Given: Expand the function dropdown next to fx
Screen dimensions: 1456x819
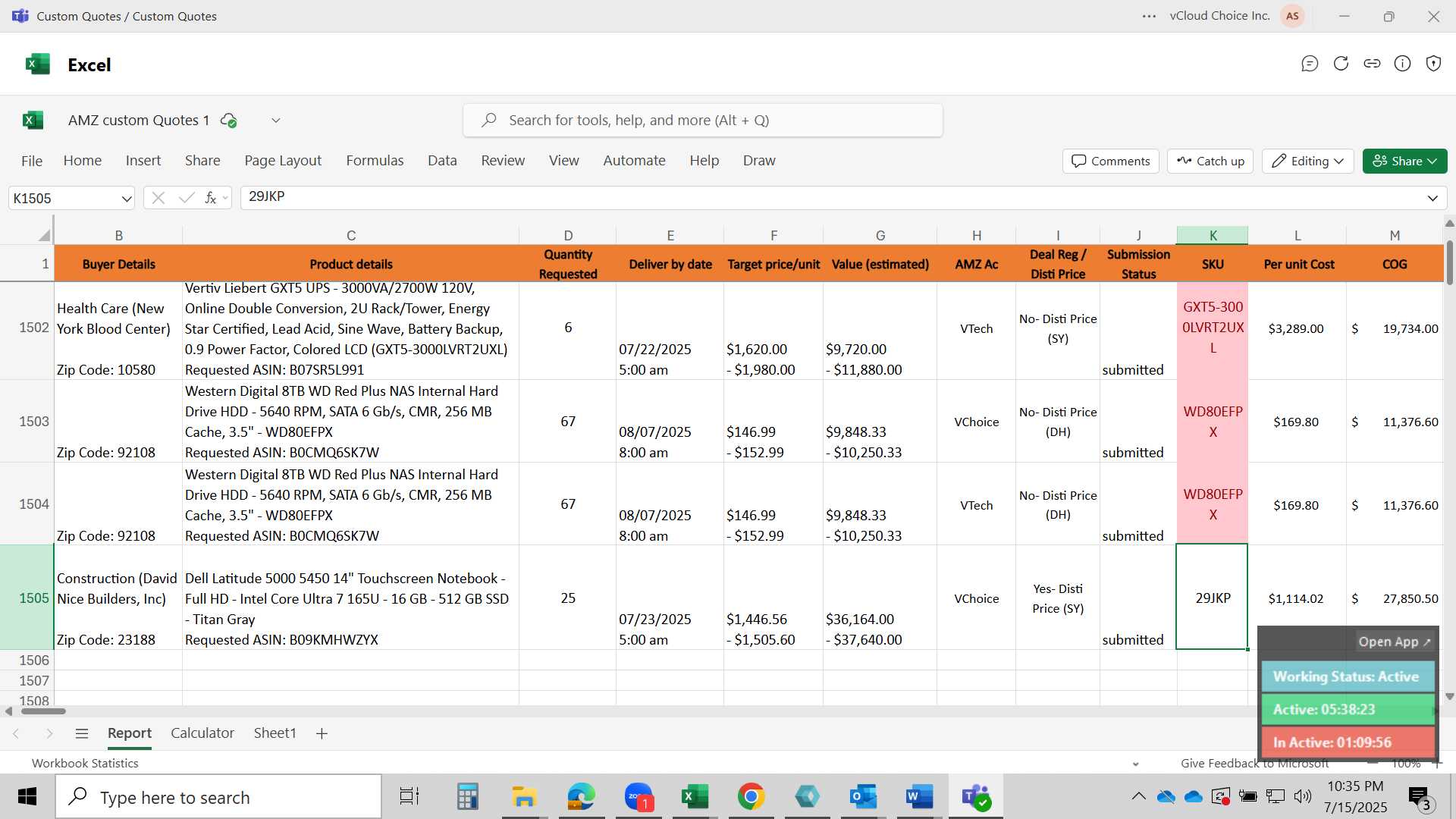Looking at the screenshot, I should 225,199.
